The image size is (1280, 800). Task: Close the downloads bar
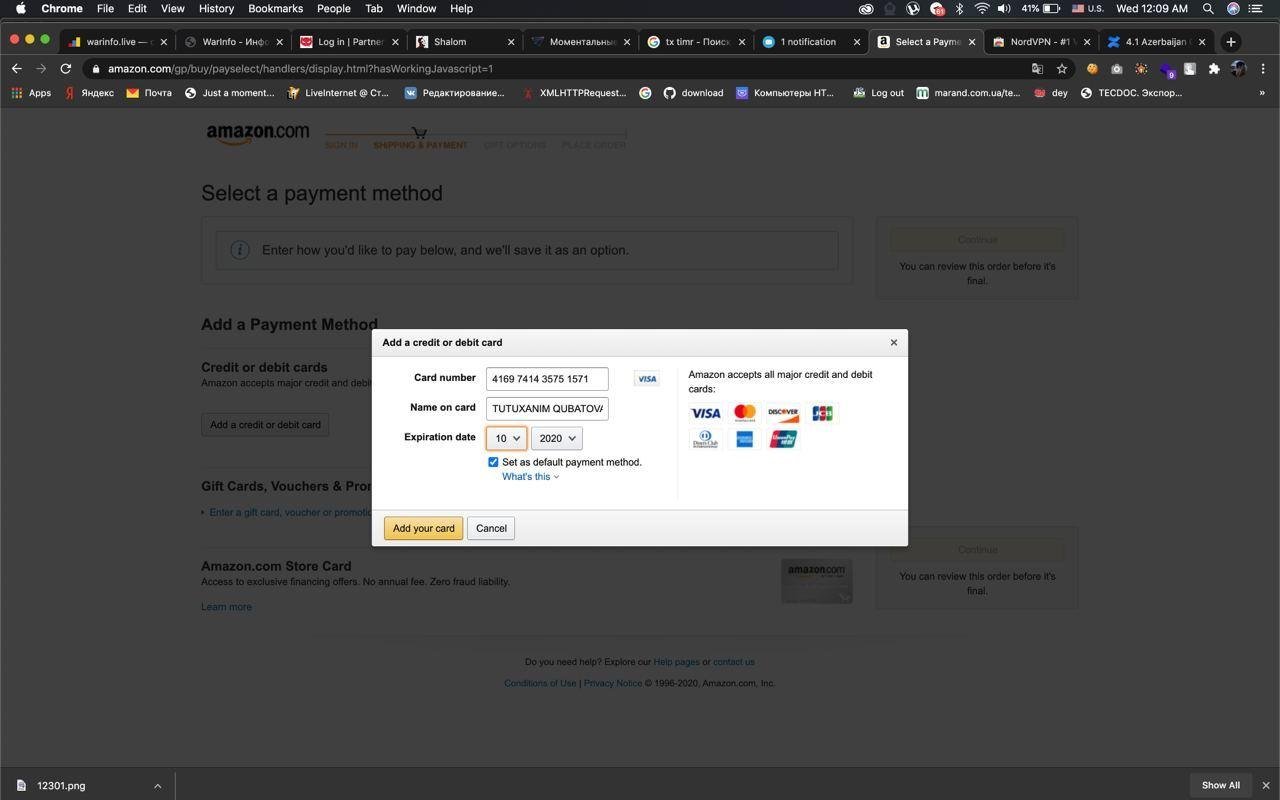pos(1266,785)
